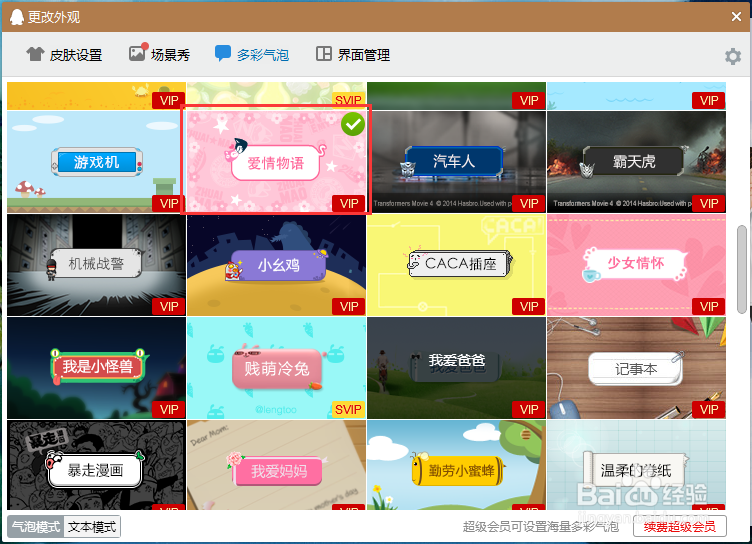This screenshot has width=752, height=544.
Task: Click the 续费超级会员 button
Action: click(680, 527)
